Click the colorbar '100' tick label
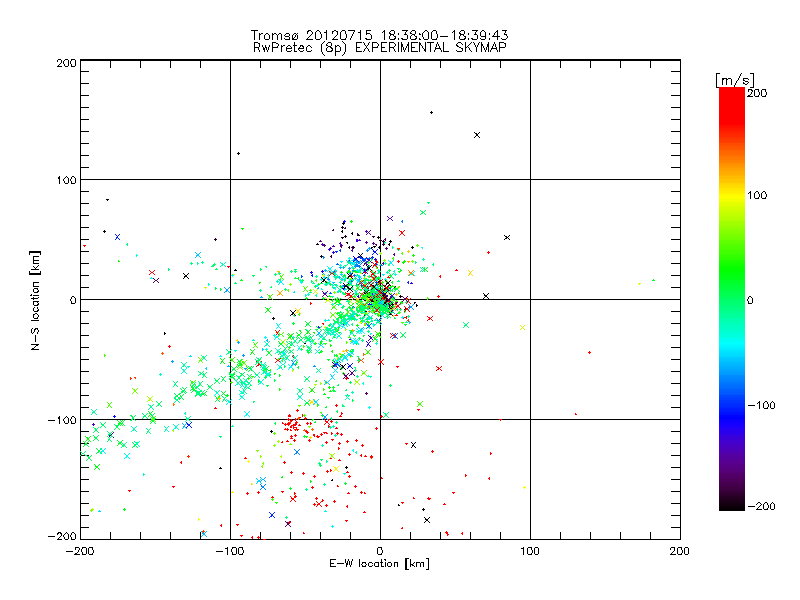This screenshot has height=600, width=800. [757, 195]
